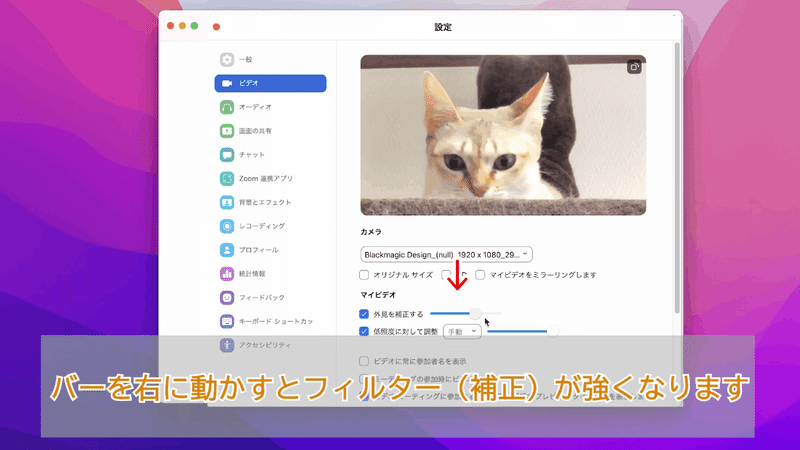Close the settings window with red button
The height and width of the screenshot is (450, 800).
[170, 26]
